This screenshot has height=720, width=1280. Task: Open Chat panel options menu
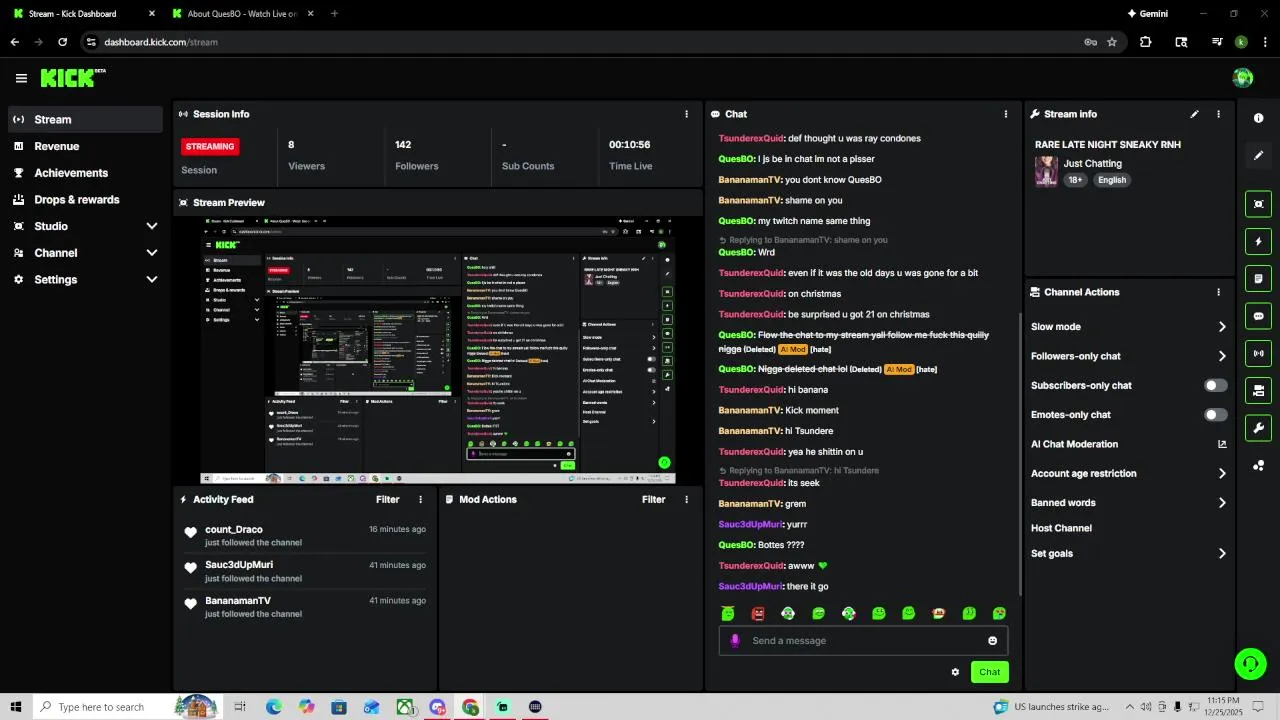(x=1005, y=114)
